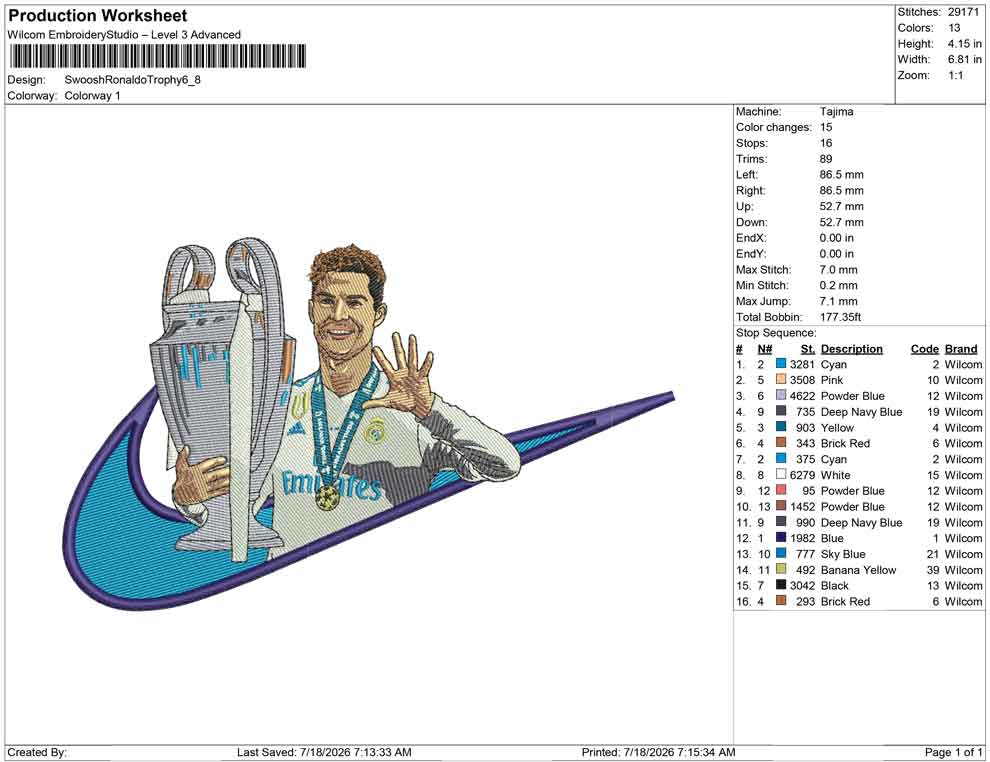
Task: Click the Stitches value '29171'
Action: tap(963, 12)
